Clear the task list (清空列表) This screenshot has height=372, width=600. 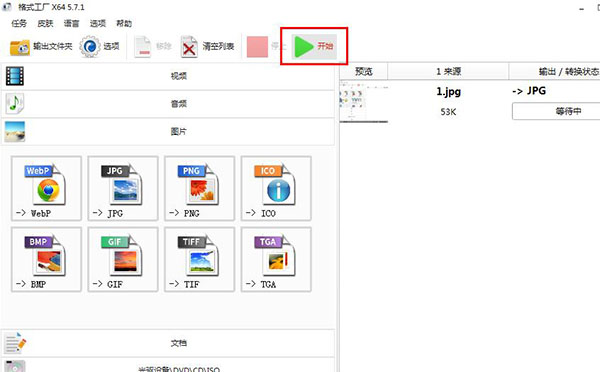point(207,47)
